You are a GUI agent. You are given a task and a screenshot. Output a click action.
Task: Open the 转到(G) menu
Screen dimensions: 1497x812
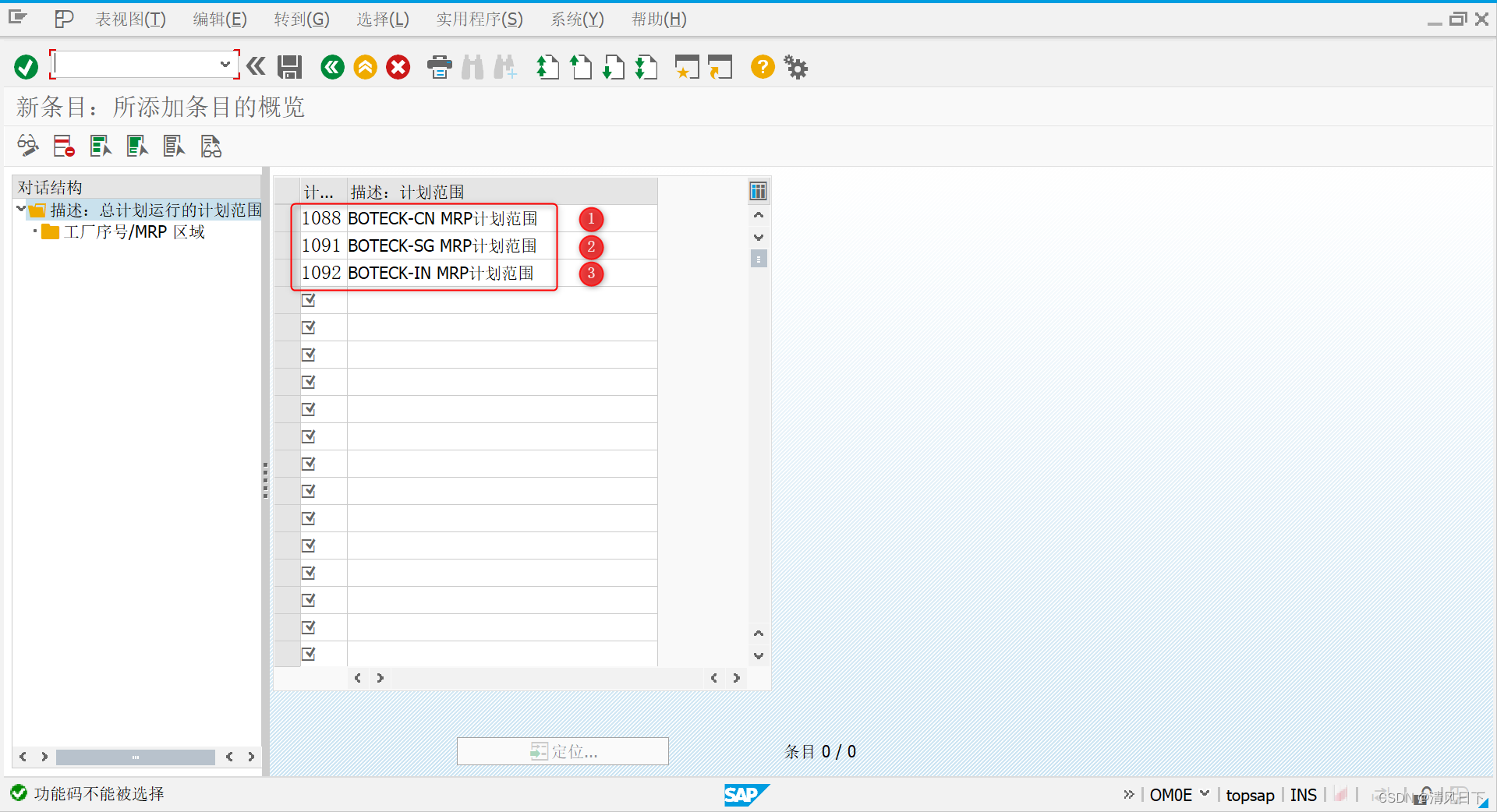point(302,19)
